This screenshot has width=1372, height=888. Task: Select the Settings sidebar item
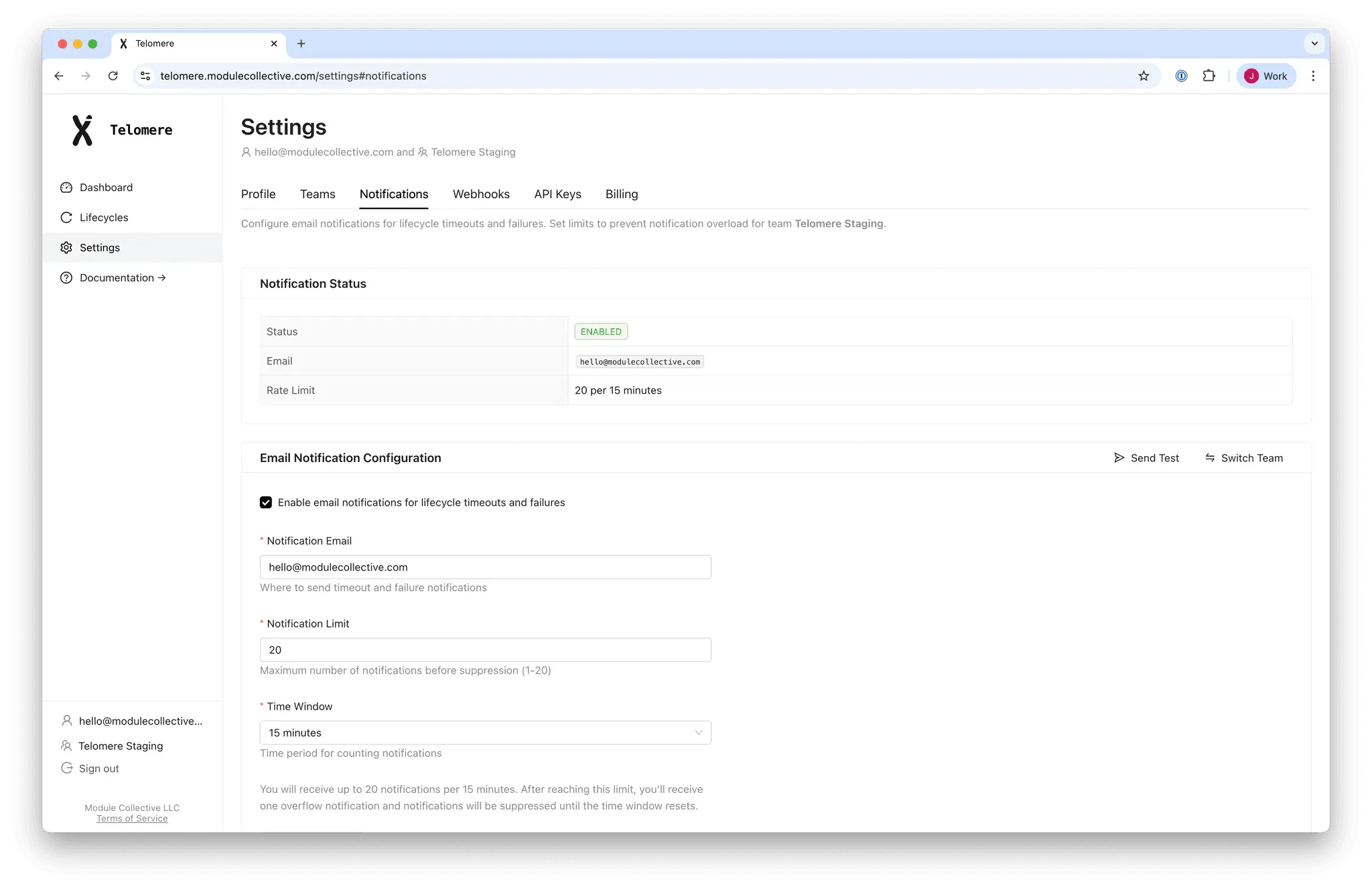[132, 248]
